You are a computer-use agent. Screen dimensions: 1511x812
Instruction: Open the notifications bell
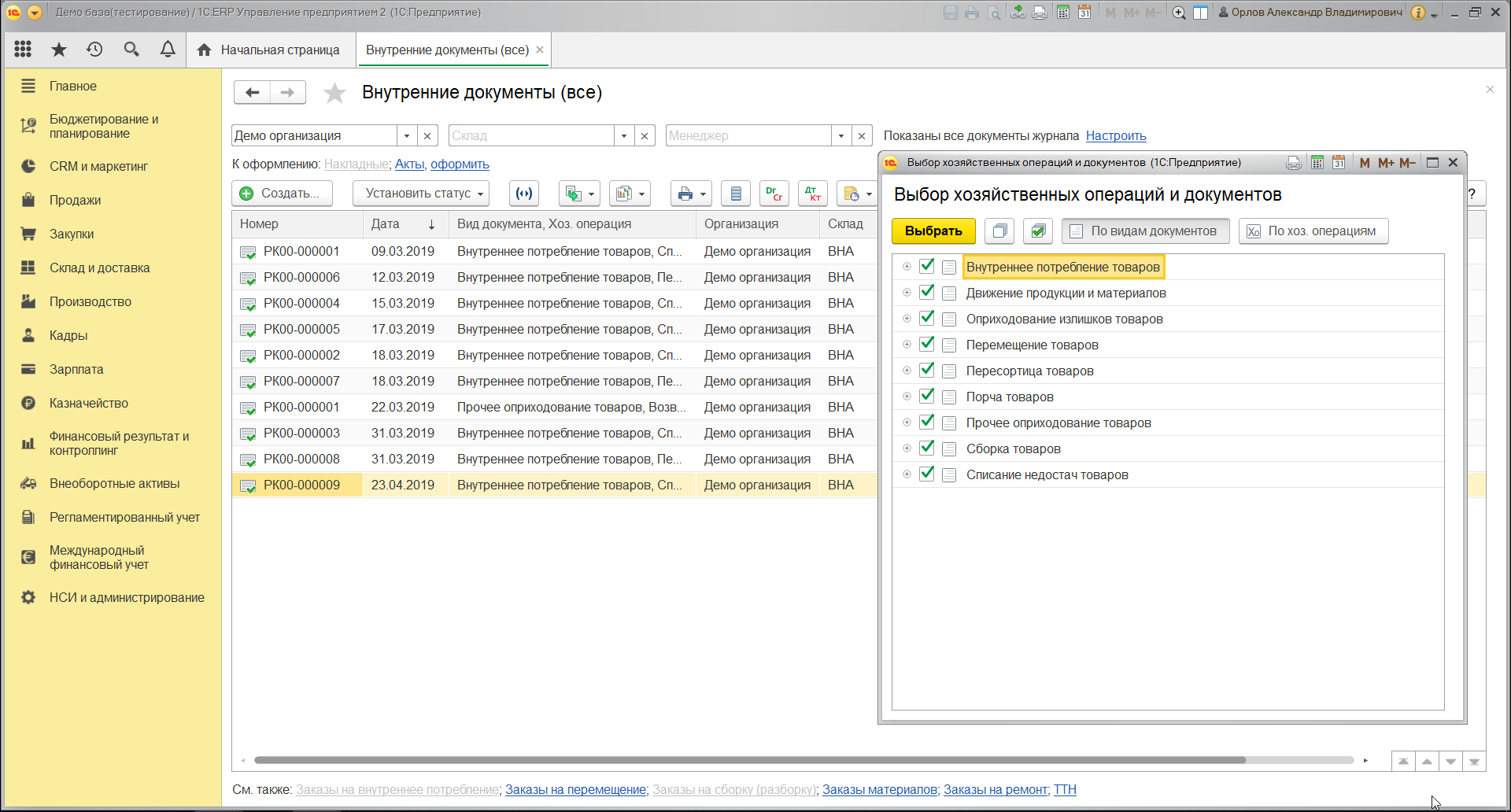(x=168, y=50)
